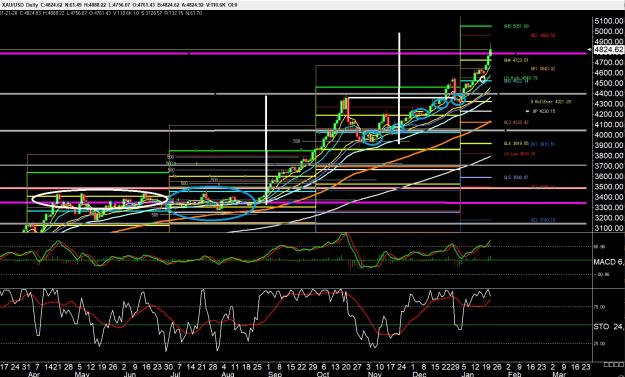The image size is (625, 377).
Task: Click the 4300.00 price axis label
Action: (608, 104)
